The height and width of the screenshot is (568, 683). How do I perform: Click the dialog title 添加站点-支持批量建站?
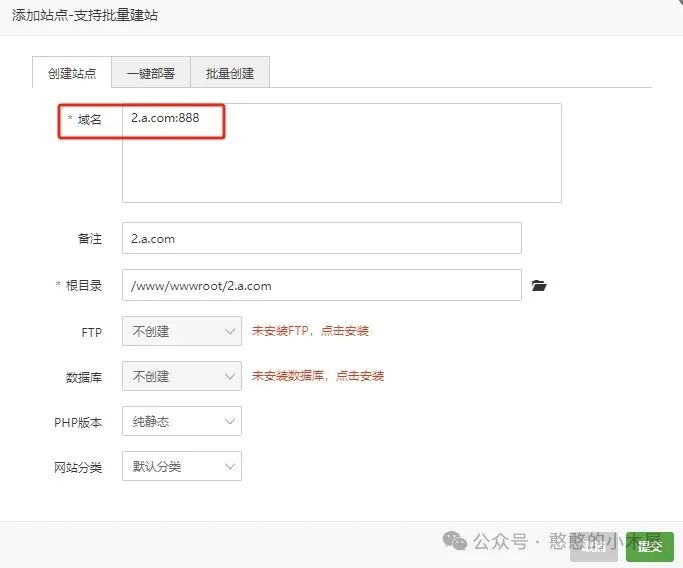[85, 16]
